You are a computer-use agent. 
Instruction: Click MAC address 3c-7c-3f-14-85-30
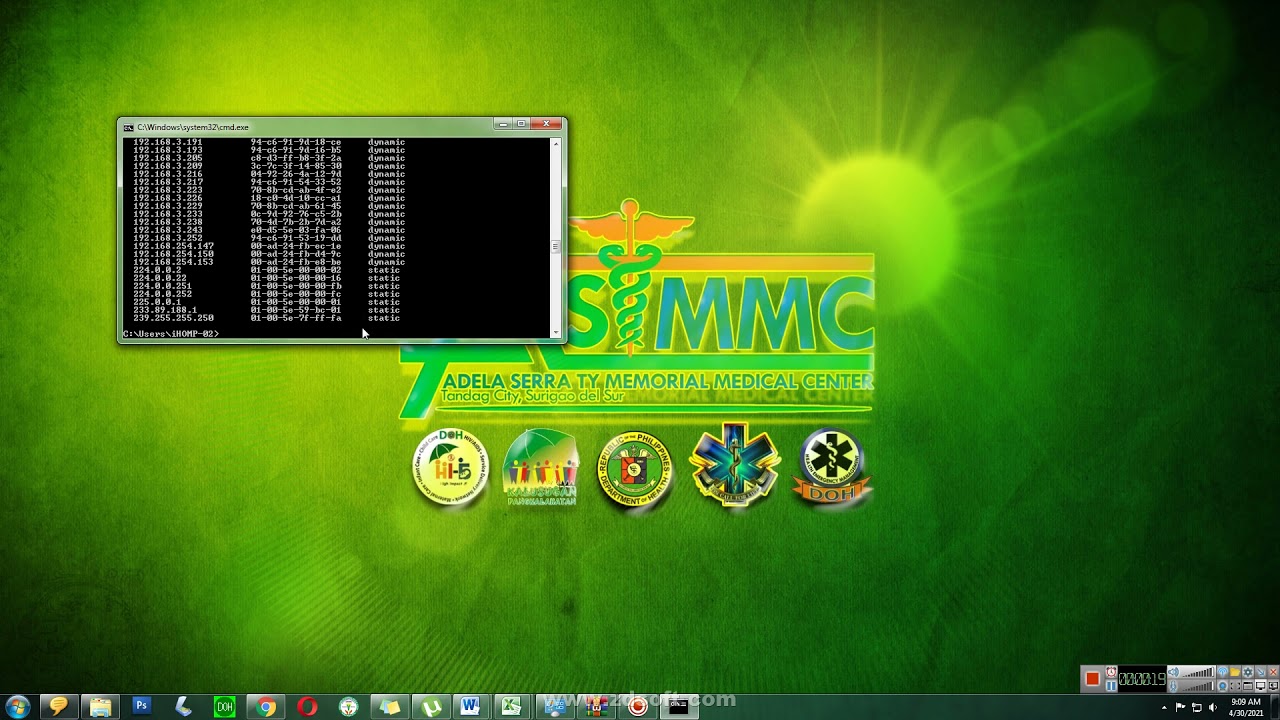(296, 166)
